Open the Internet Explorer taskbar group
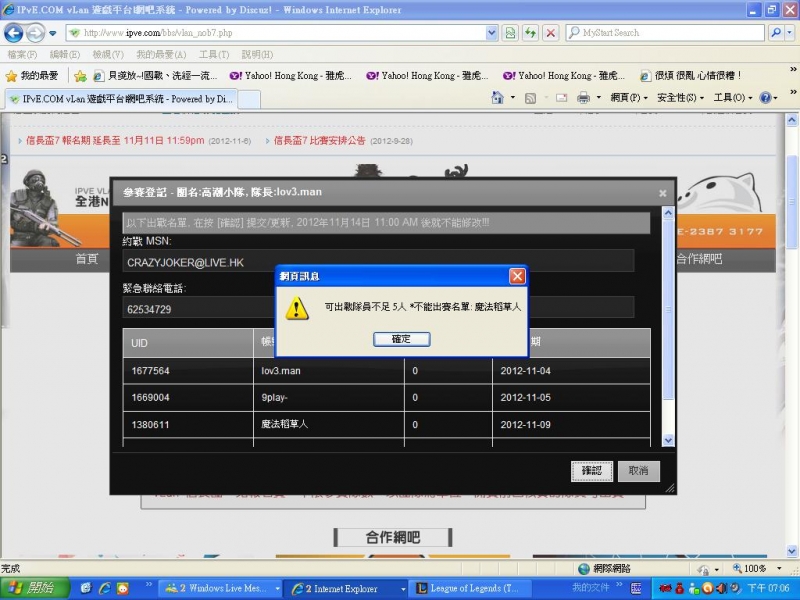 coord(346,588)
